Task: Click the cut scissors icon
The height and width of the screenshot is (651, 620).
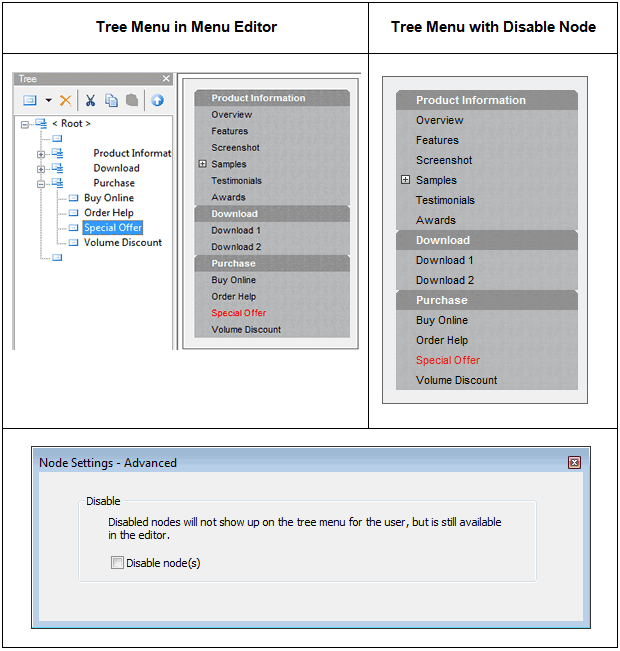Action: (90, 100)
